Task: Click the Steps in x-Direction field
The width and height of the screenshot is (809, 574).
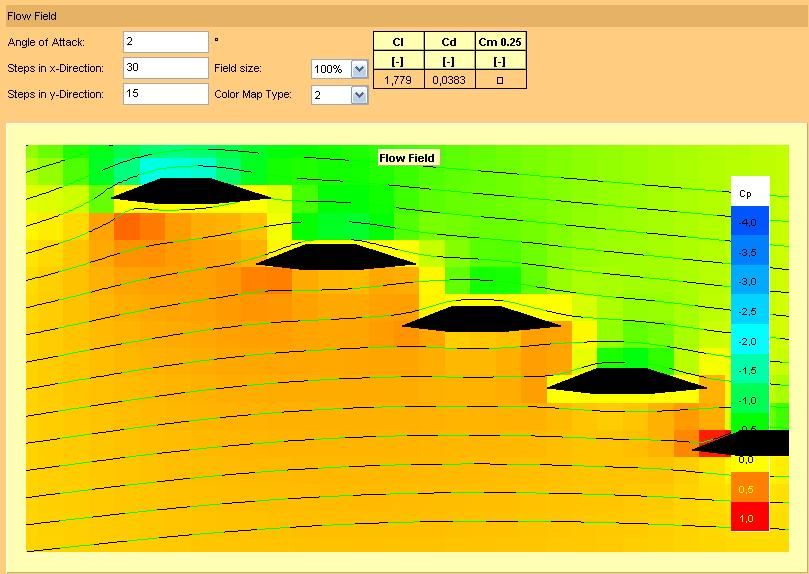Action: click(x=166, y=68)
